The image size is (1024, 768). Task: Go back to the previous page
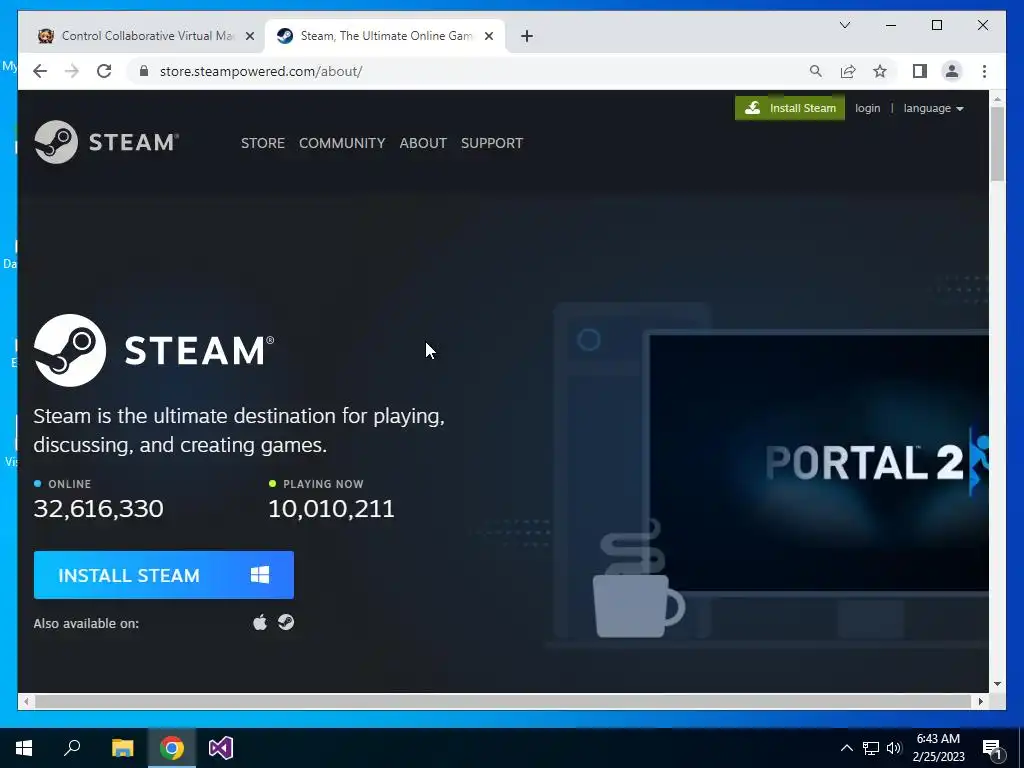(x=40, y=71)
